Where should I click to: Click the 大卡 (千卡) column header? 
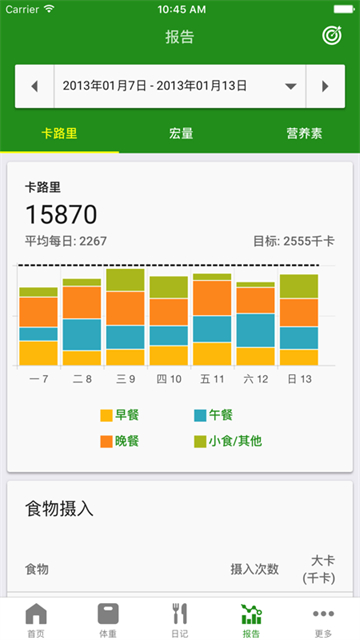tap(319, 569)
